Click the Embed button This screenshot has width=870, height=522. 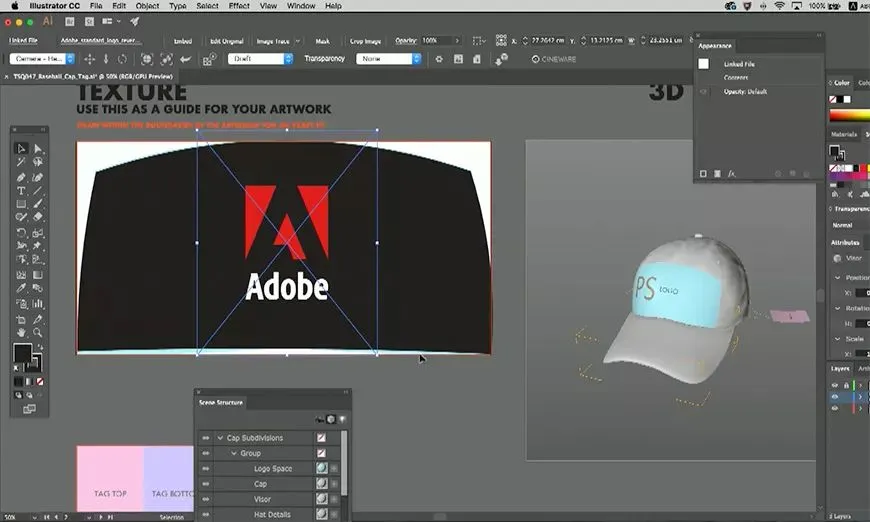183,41
